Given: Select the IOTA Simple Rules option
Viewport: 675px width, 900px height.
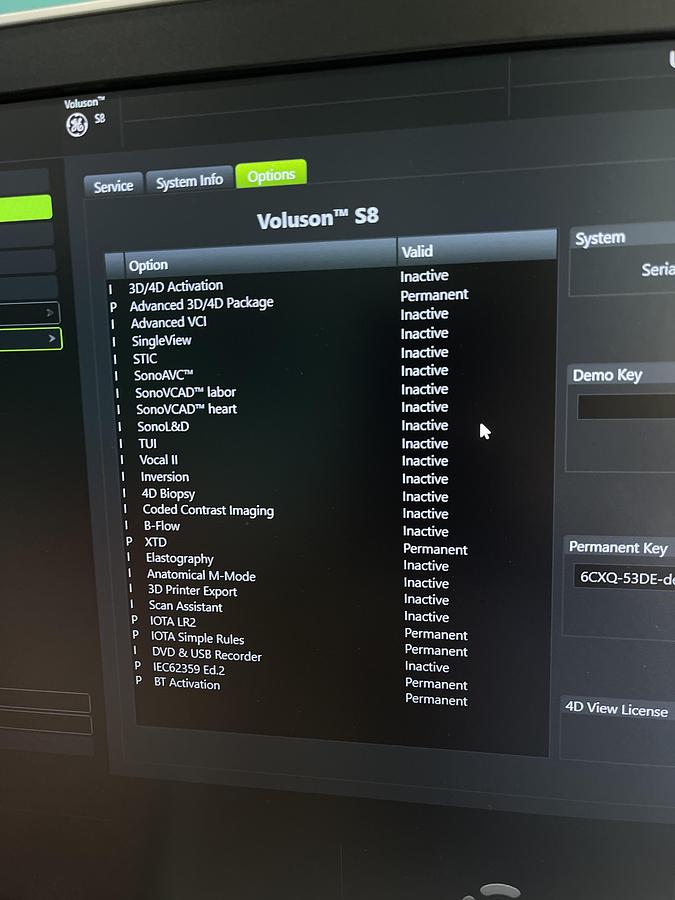Looking at the screenshot, I should (x=197, y=638).
